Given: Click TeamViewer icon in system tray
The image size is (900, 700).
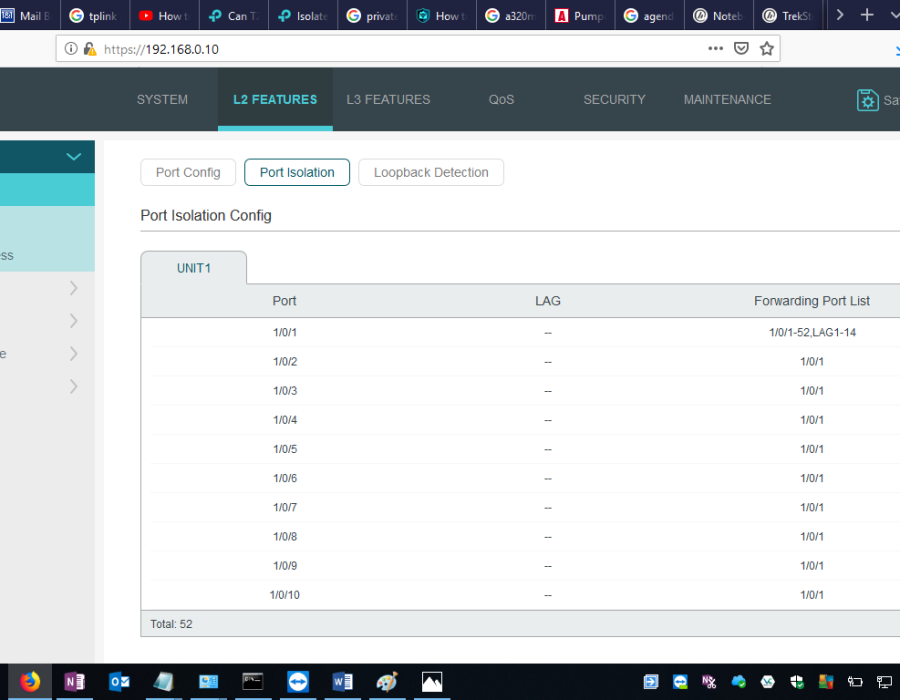Looking at the screenshot, I should pos(680,682).
